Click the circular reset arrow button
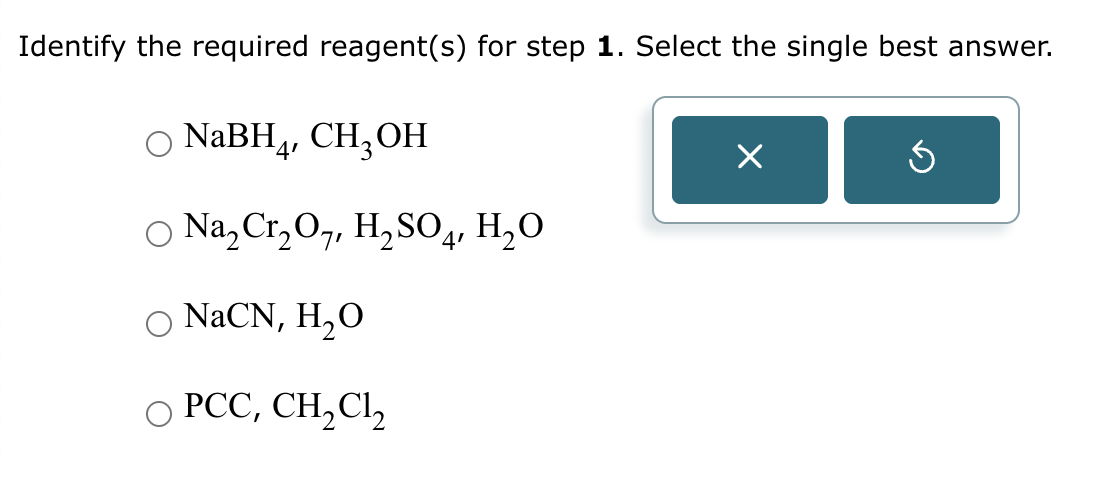 point(921,159)
